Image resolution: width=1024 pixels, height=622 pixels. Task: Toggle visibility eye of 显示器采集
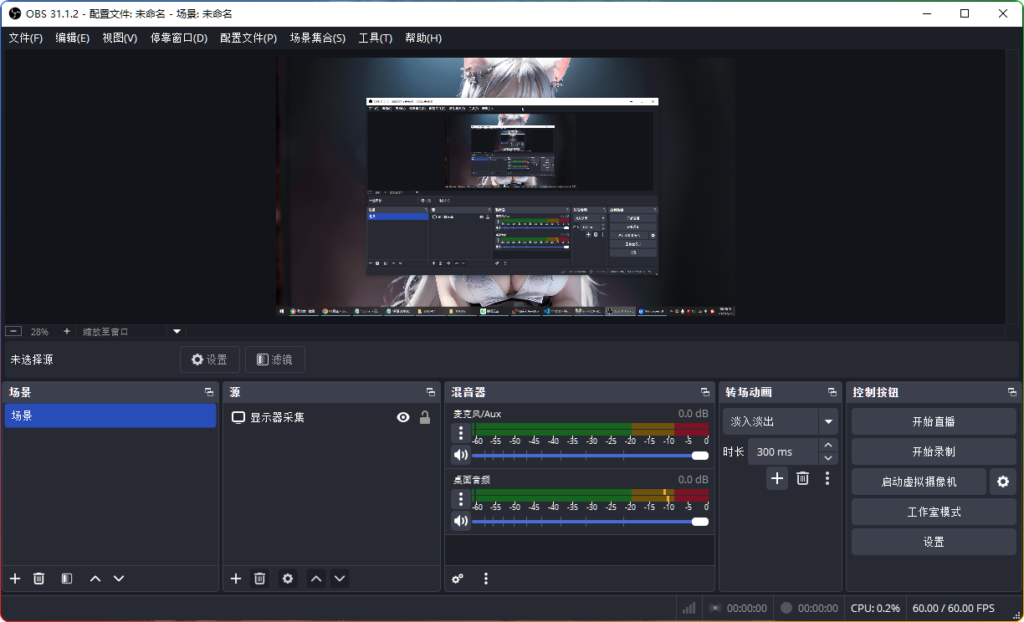coord(404,417)
